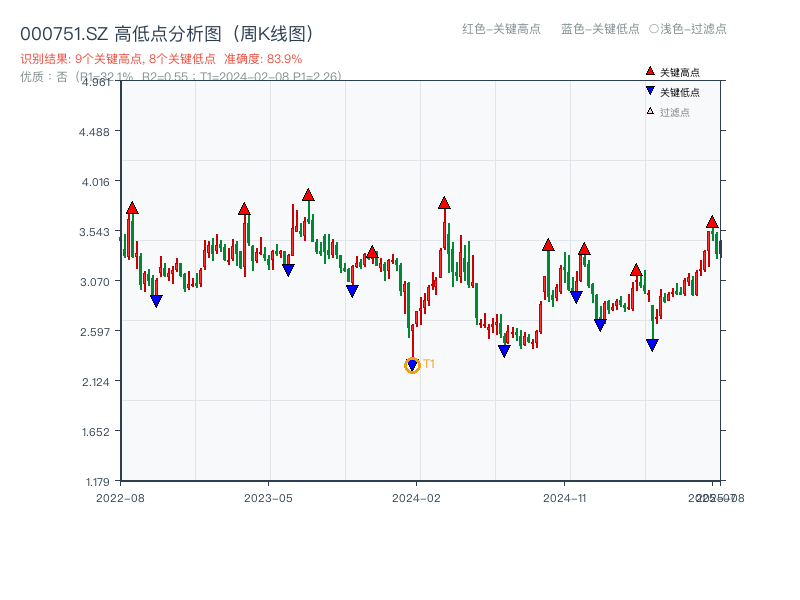Click the blue 关键低点 triangle in the legend

(x=650, y=91)
